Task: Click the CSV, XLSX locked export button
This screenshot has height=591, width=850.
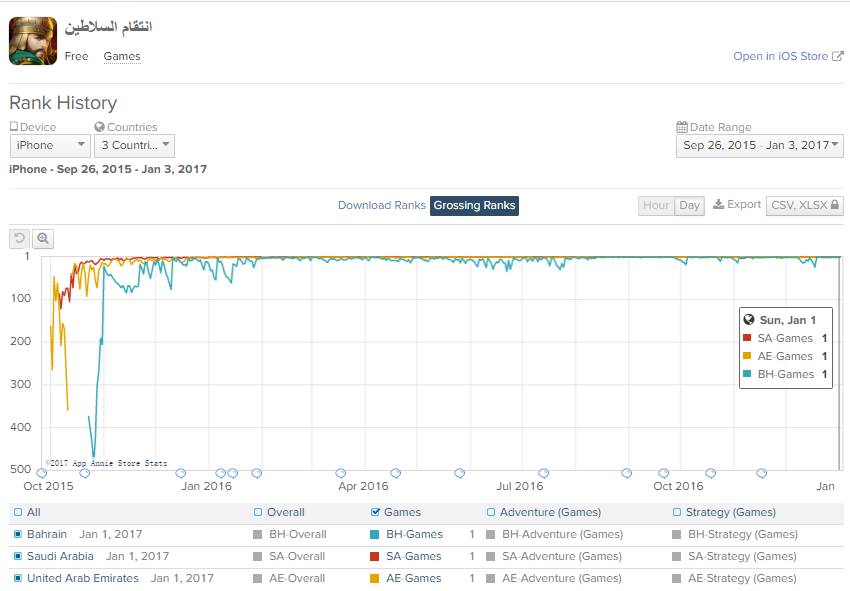Action: click(805, 205)
